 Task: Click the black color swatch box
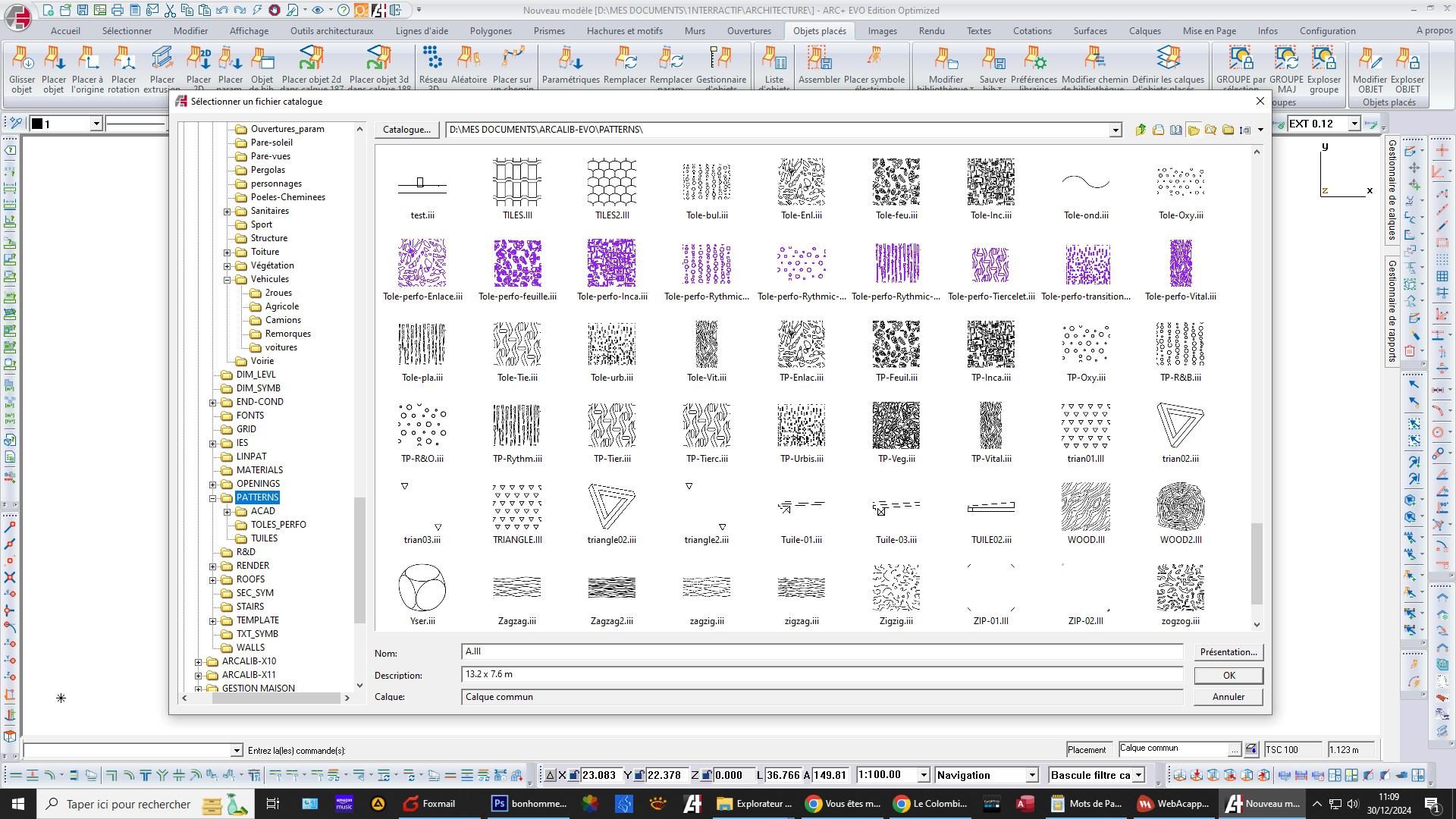[36, 124]
